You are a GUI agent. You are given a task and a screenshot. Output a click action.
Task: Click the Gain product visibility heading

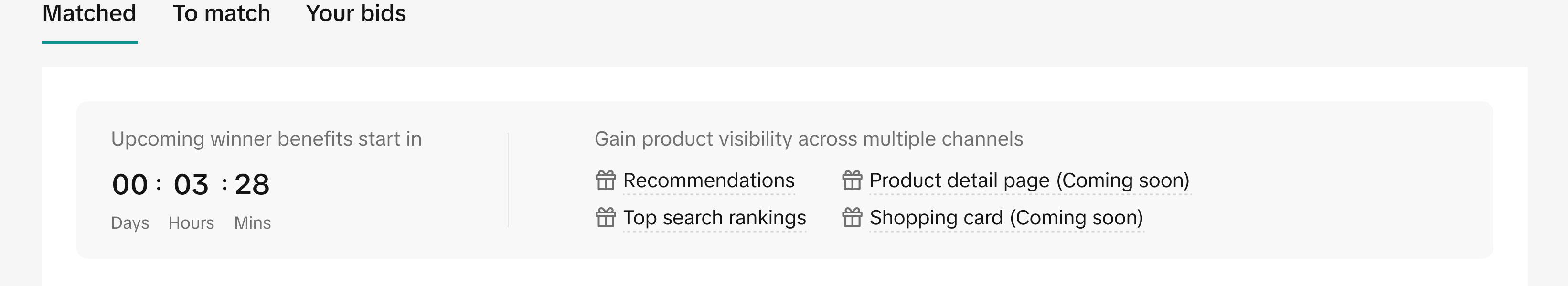coord(808,139)
